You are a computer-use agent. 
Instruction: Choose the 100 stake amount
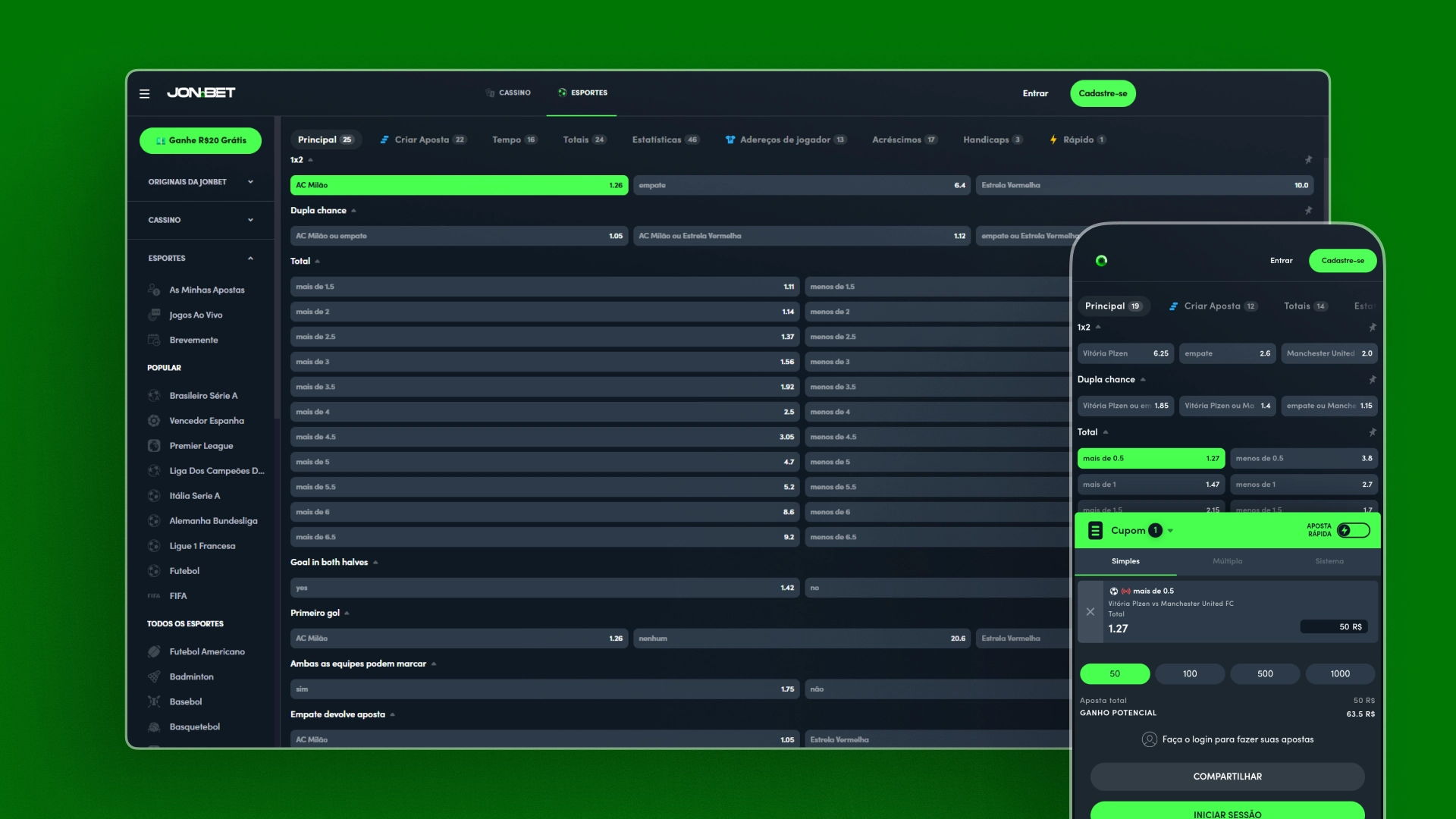1190,674
